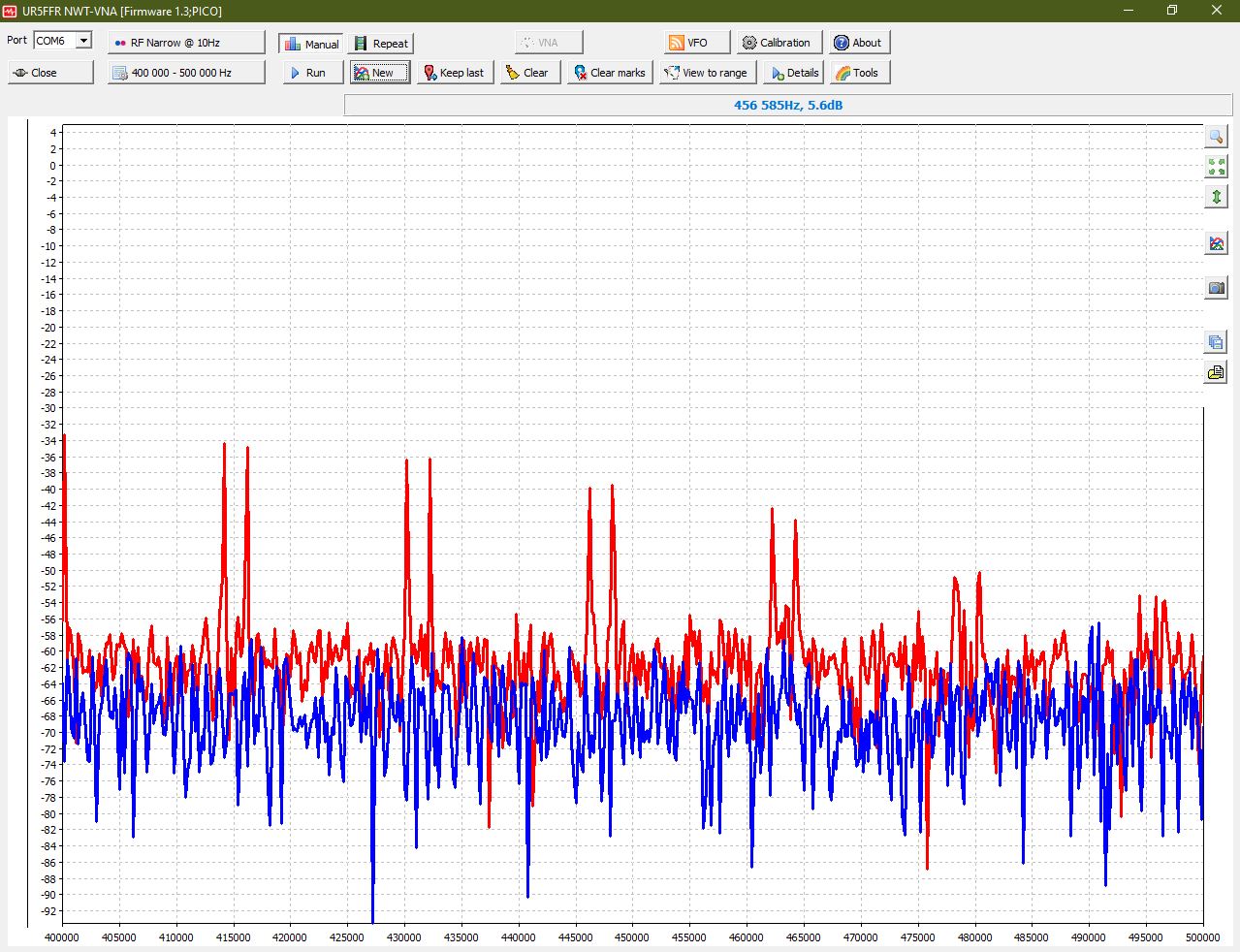
Task: Click the four green arrows fit-view icon
Action: click(x=1216, y=167)
